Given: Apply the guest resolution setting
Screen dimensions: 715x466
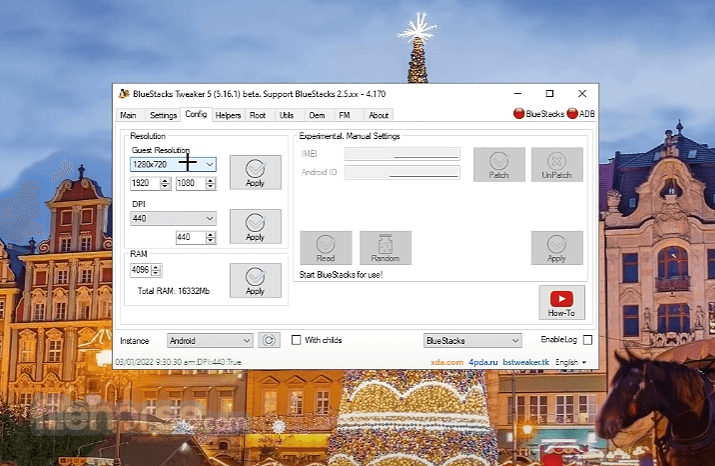Looking at the screenshot, I should 255,172.
